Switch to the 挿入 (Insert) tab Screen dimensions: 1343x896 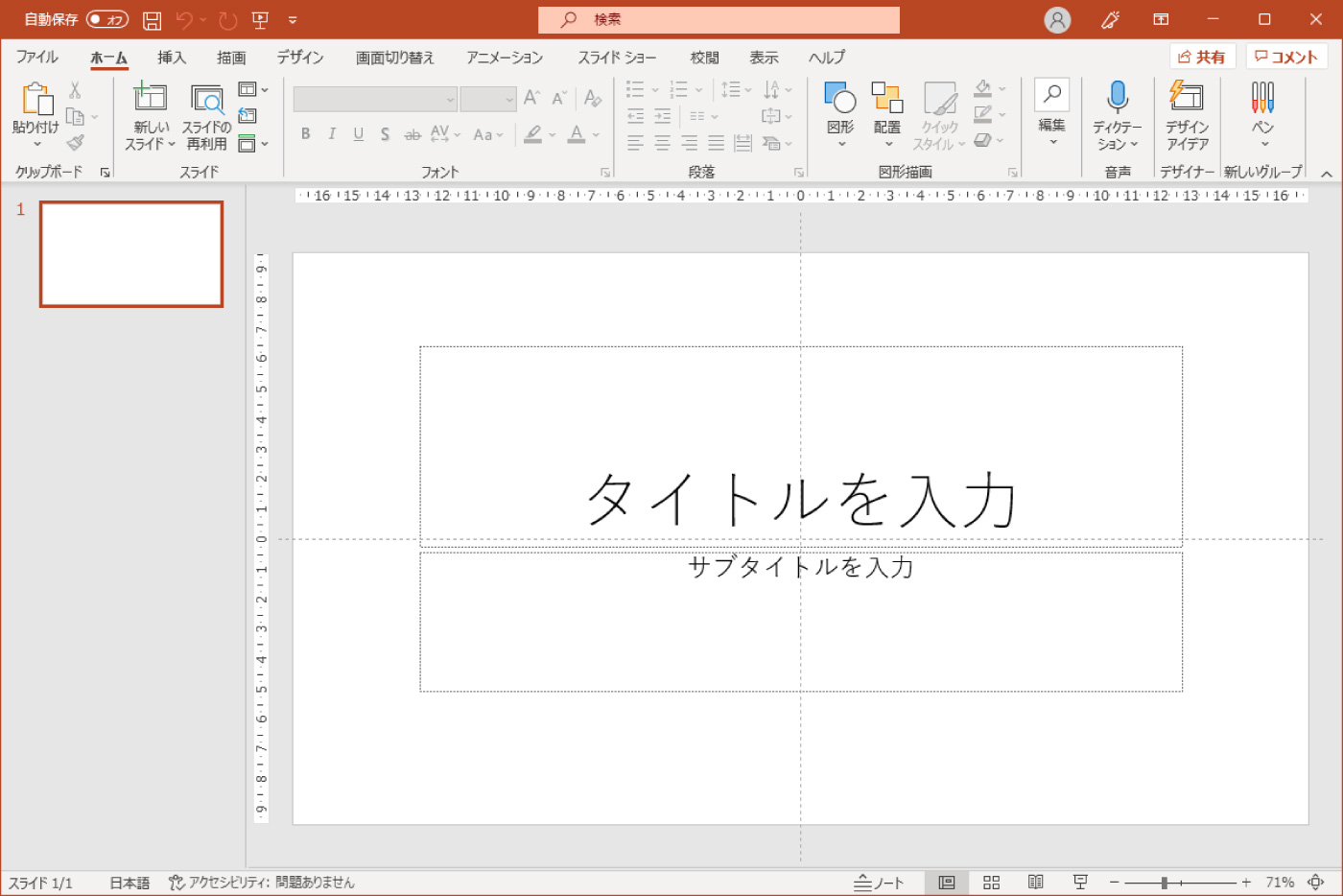pos(172,58)
